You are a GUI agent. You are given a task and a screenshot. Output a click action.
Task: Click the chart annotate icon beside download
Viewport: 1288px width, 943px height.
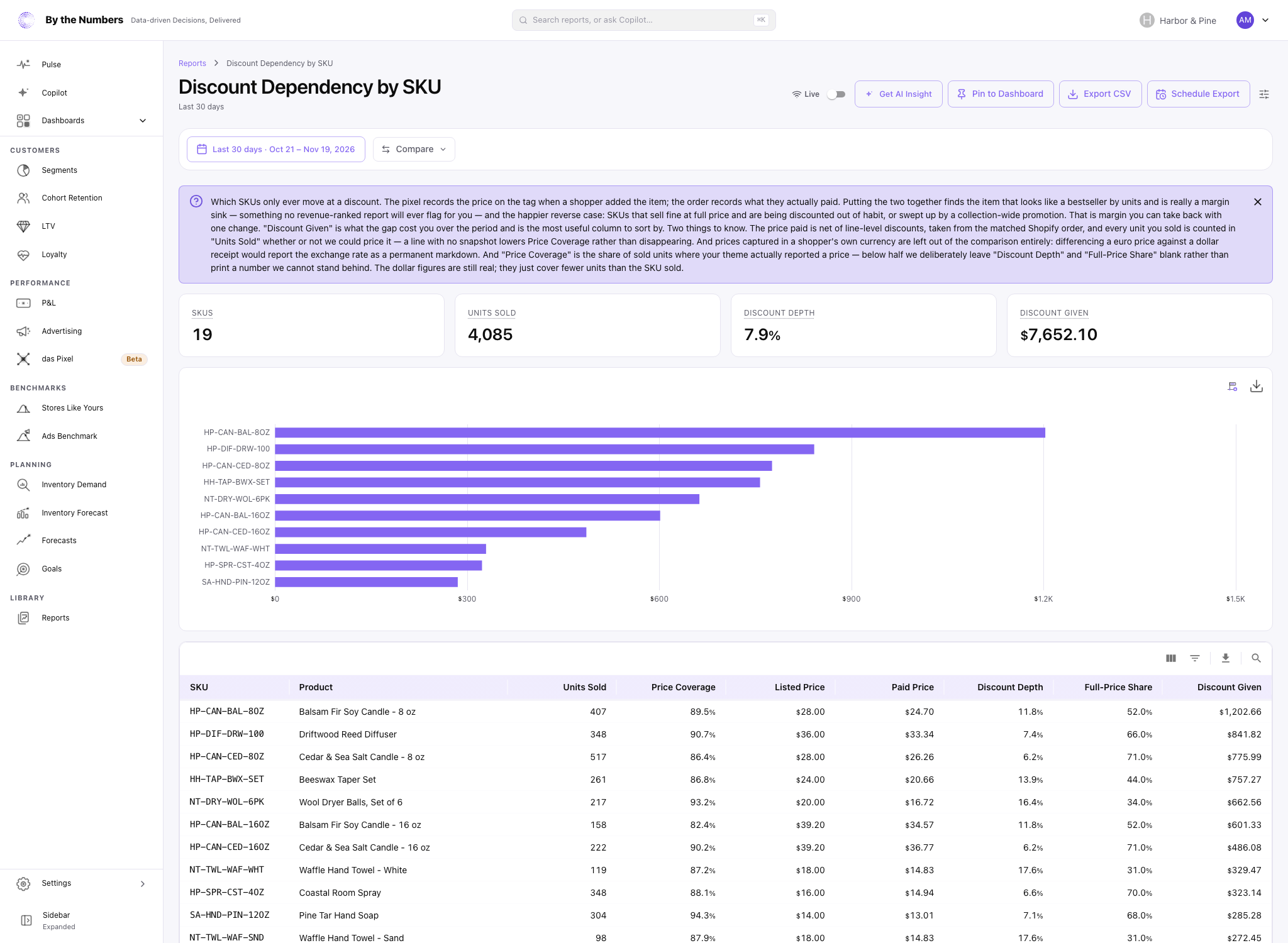(1233, 386)
